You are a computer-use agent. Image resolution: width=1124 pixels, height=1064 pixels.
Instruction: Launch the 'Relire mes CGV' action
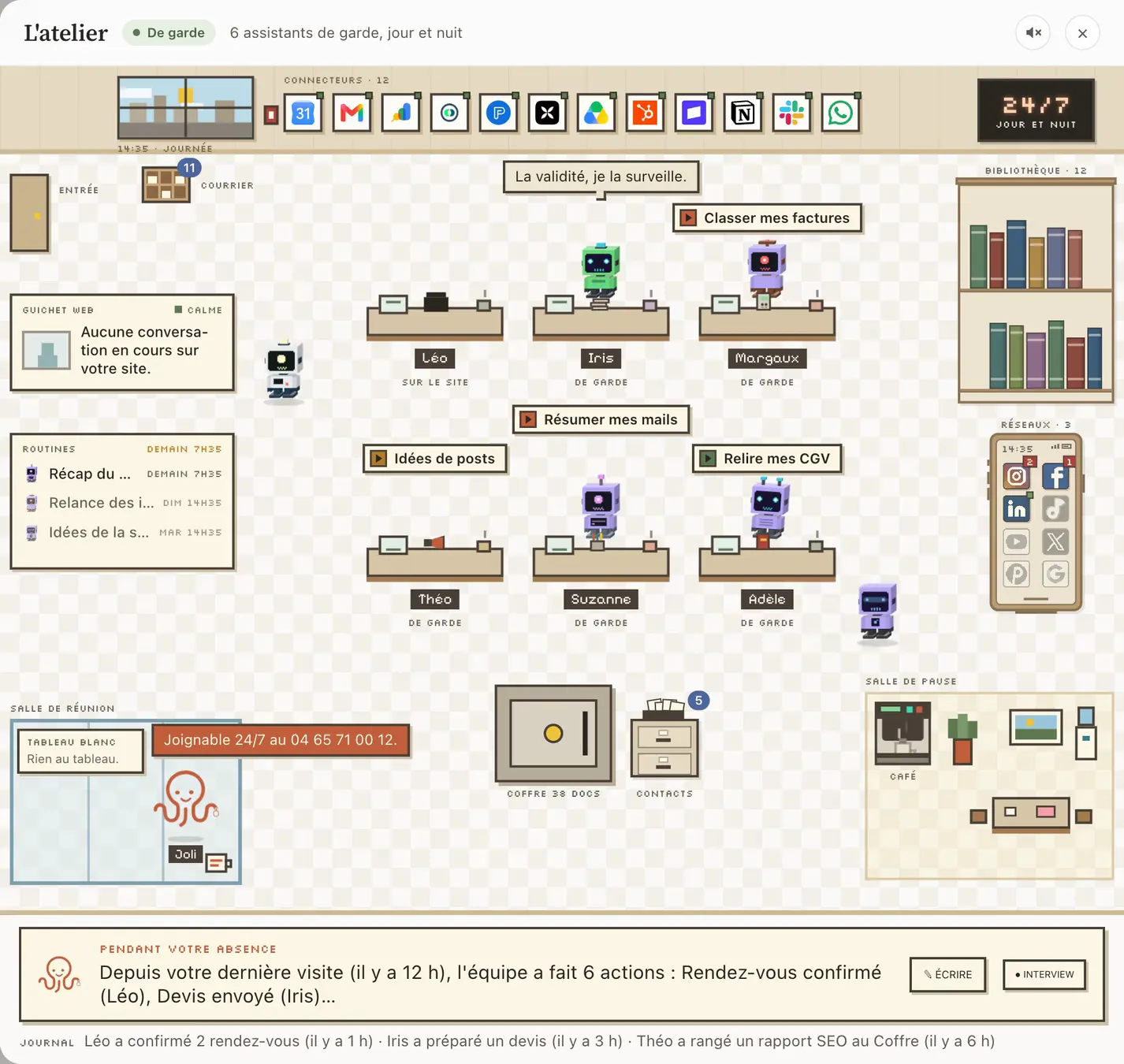click(767, 459)
